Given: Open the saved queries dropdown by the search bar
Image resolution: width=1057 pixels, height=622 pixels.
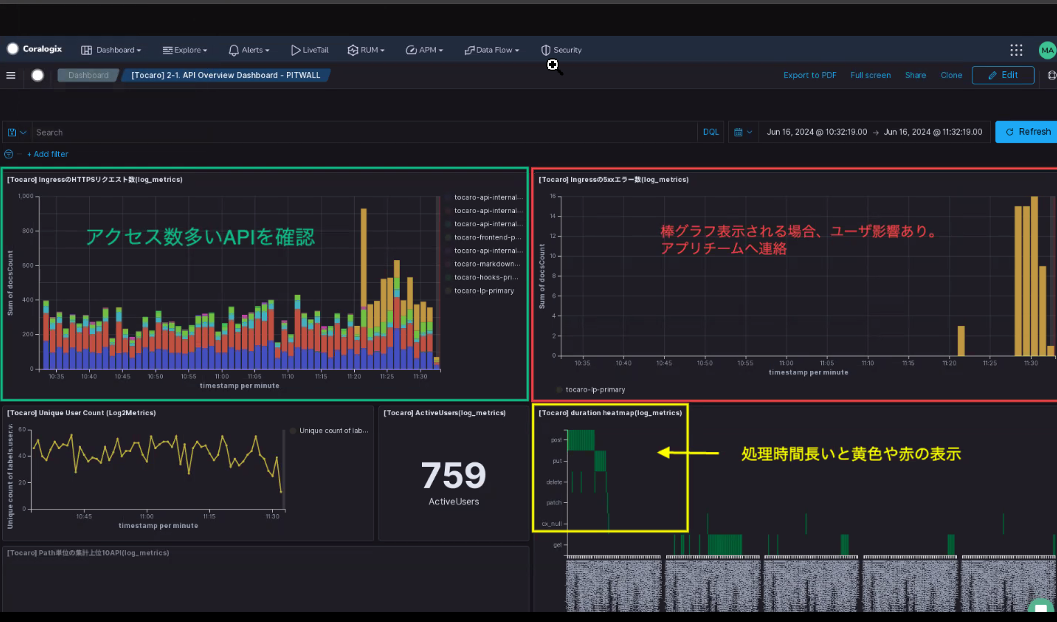Looking at the screenshot, I should pyautogui.click(x=16, y=132).
